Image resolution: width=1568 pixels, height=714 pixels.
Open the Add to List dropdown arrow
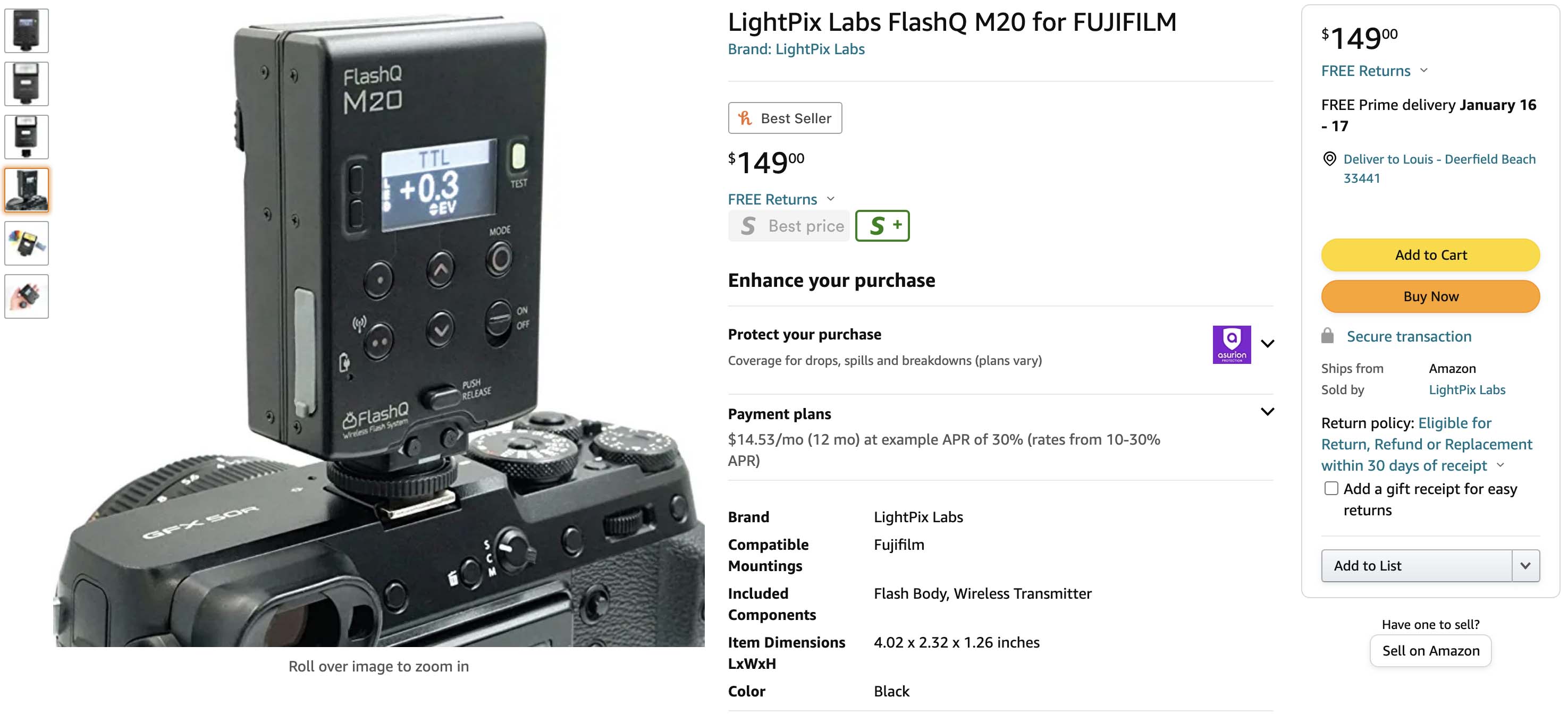pos(1525,566)
